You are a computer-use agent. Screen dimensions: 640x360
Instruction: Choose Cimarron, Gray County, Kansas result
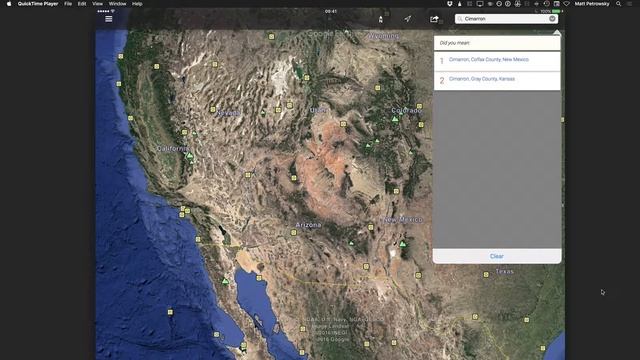[x=497, y=80]
